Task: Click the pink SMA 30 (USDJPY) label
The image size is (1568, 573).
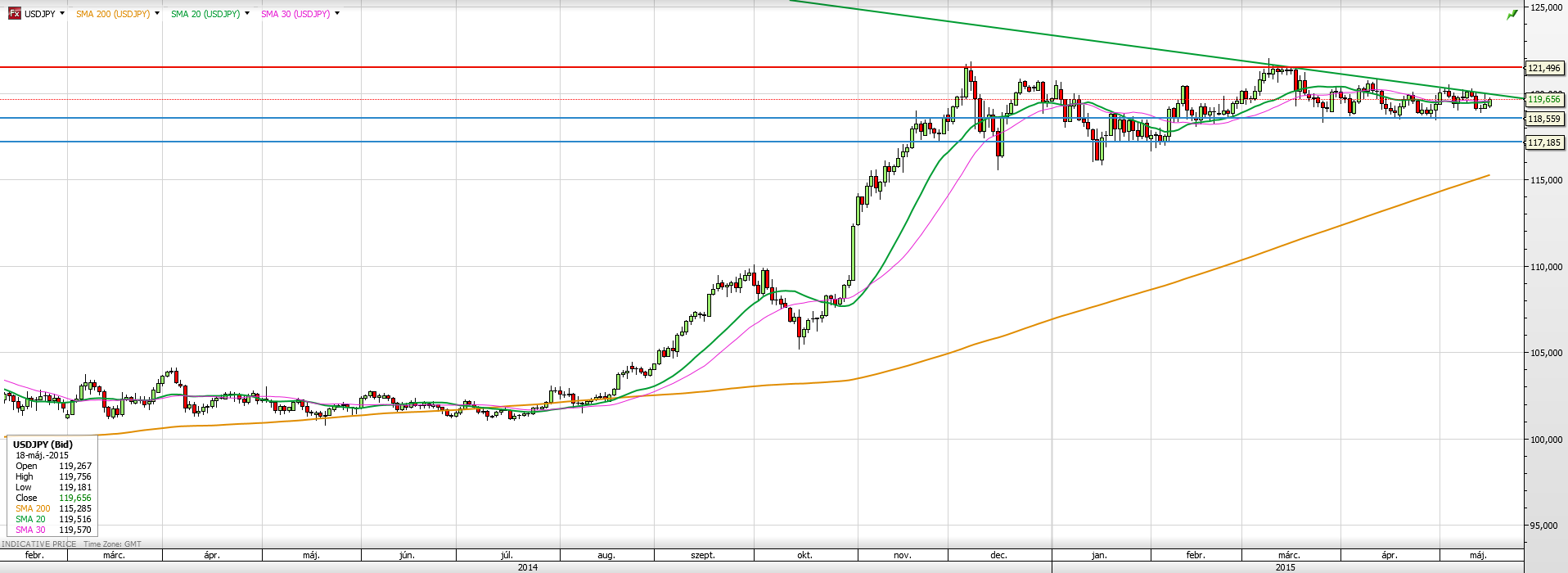Action: coord(295,14)
